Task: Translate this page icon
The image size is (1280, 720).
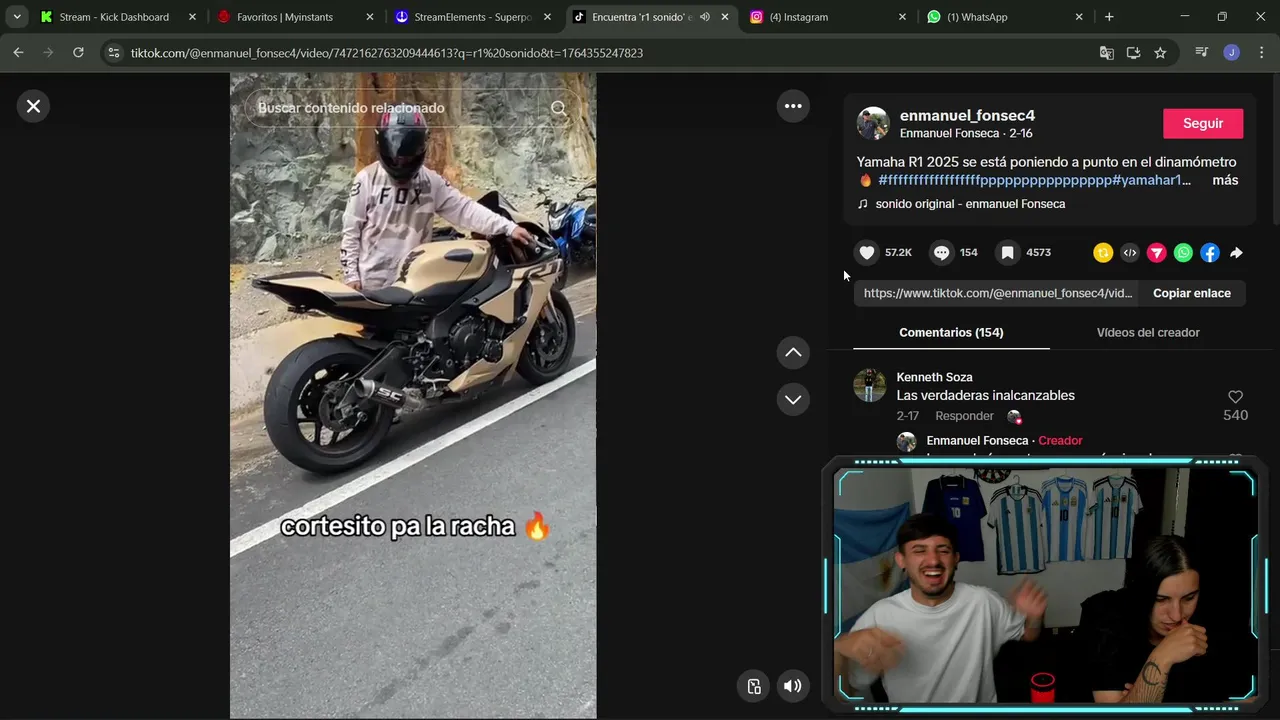Action: click(x=1106, y=53)
